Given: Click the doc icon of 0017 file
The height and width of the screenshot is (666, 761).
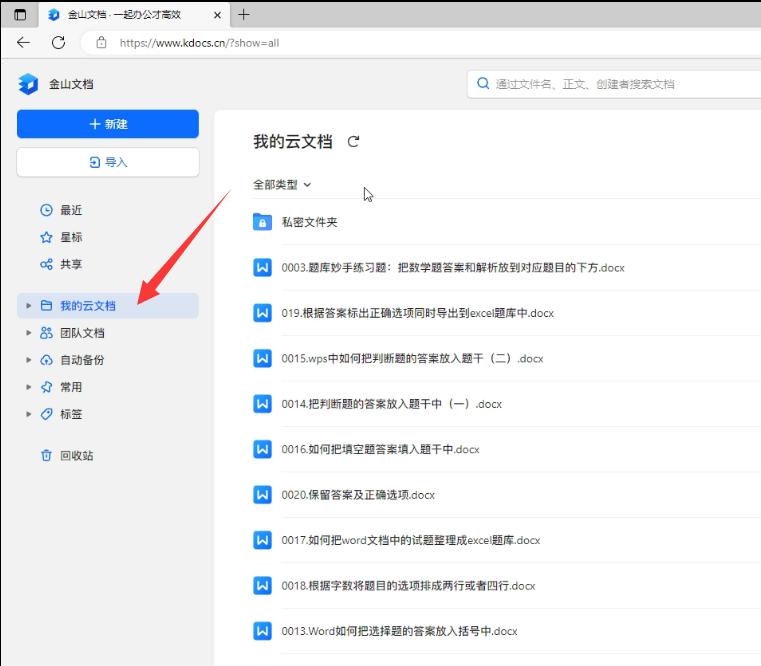Looking at the screenshot, I should 263,540.
